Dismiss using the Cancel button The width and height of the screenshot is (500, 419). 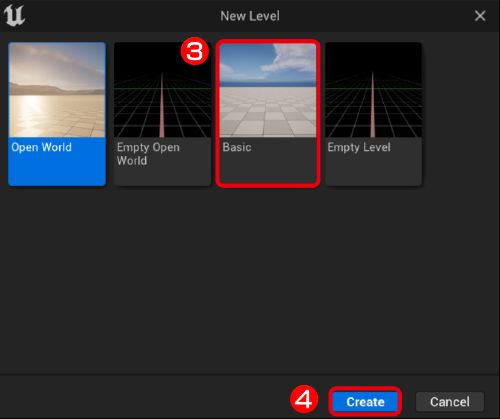pyautogui.click(x=450, y=402)
